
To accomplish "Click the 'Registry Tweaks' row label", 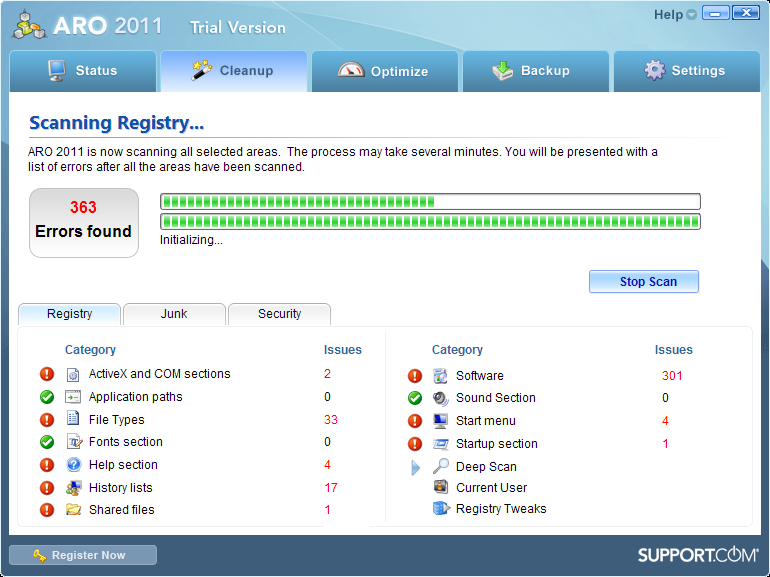I will click(501, 509).
